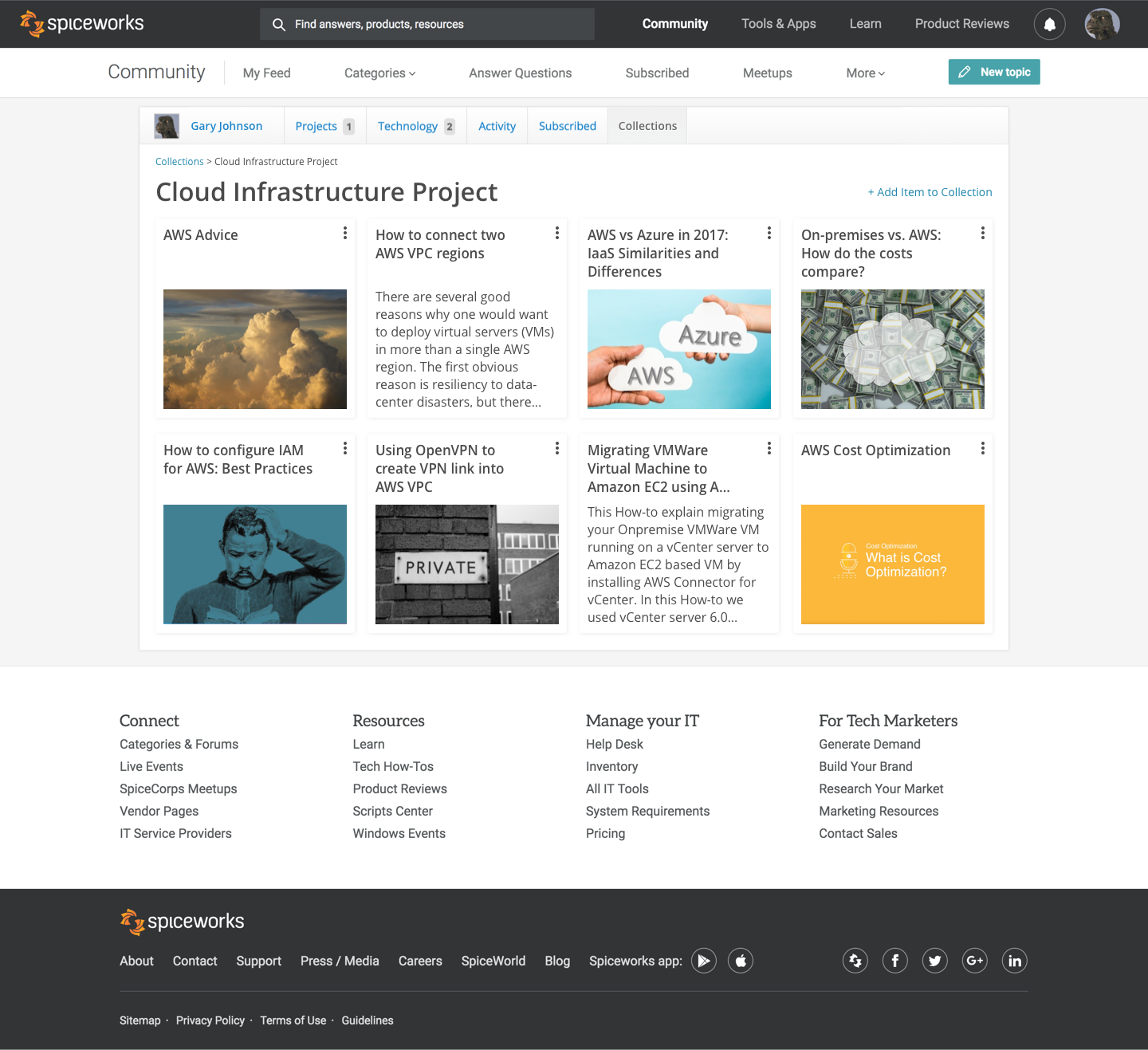
Task: Open the LinkedIn footer icon
Action: tap(1015, 961)
